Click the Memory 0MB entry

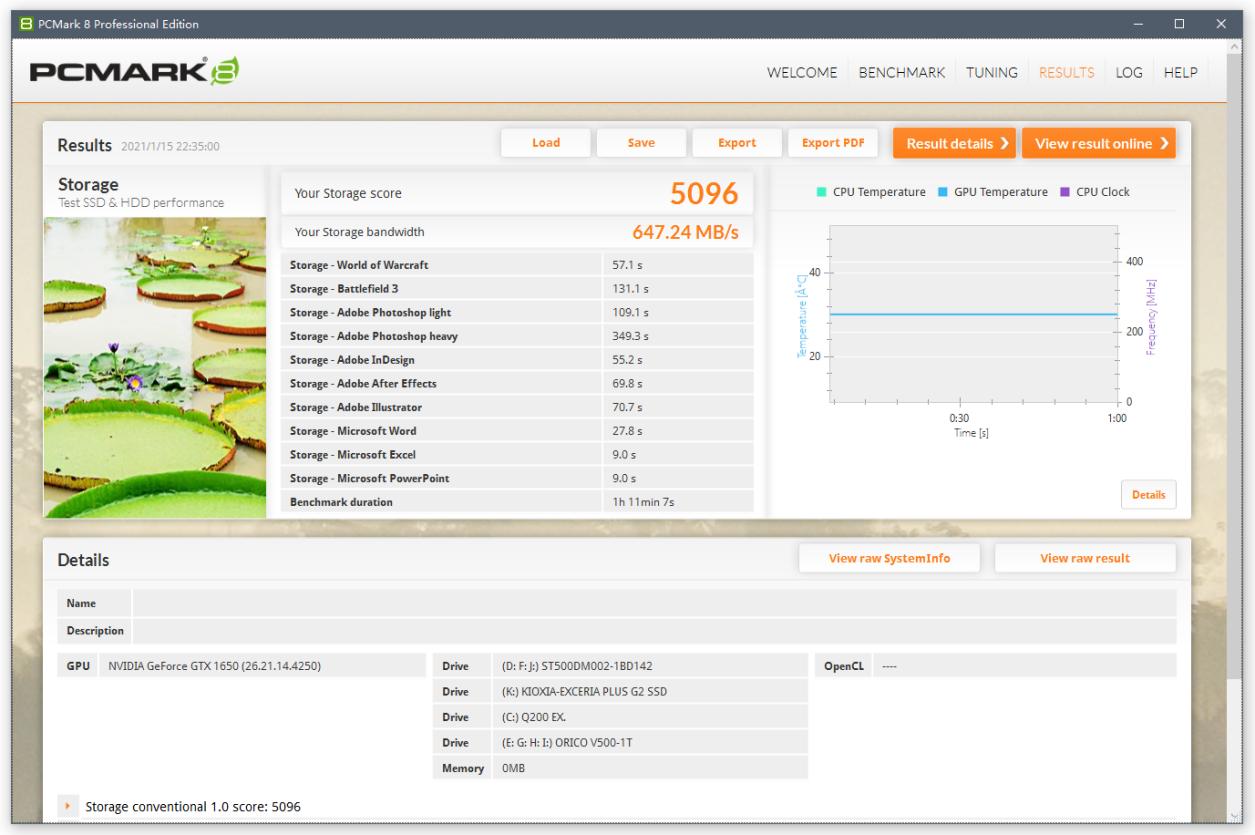[622, 767]
